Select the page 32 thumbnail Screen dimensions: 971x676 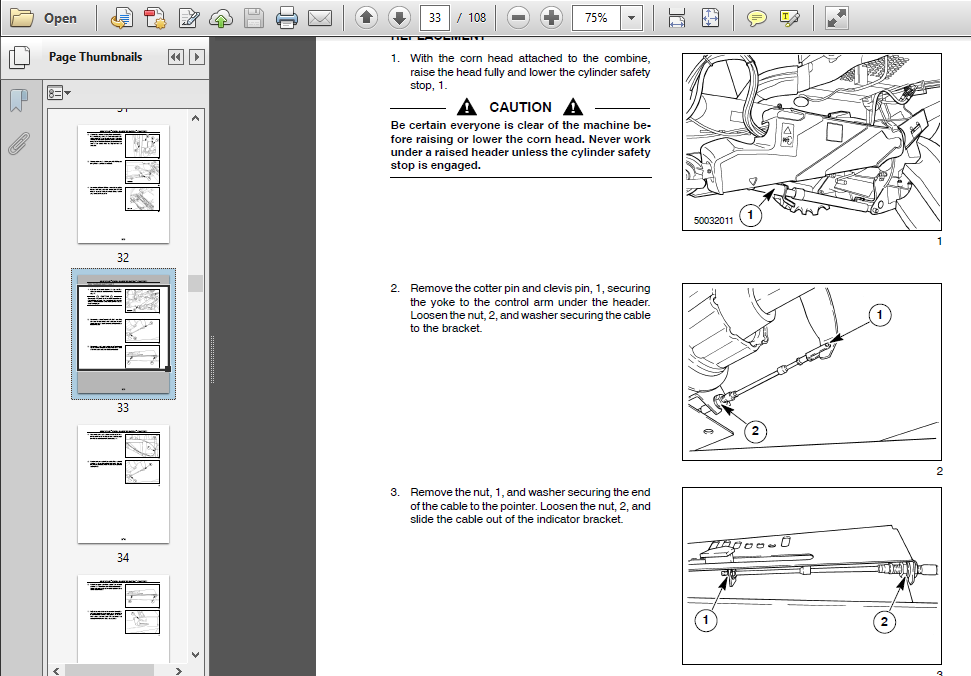(123, 184)
